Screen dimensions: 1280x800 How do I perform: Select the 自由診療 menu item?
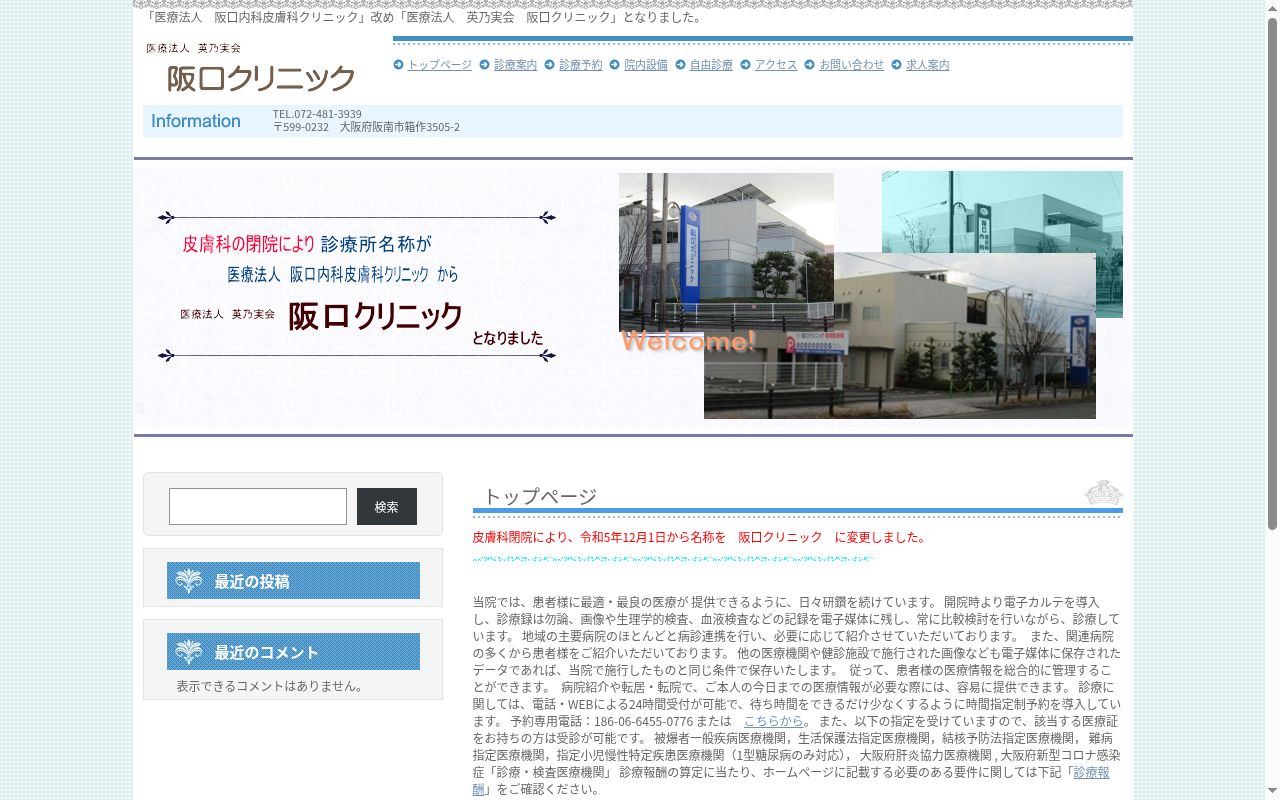pos(711,65)
